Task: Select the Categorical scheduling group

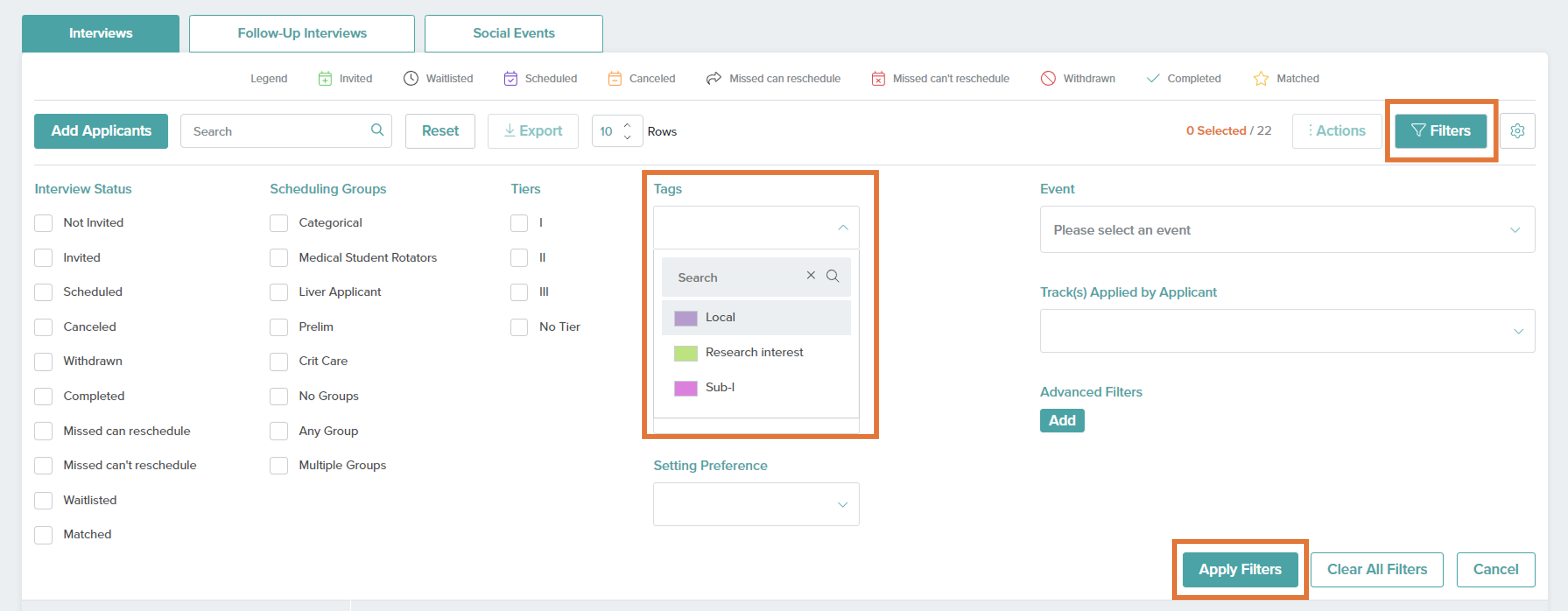Action: 279,223
